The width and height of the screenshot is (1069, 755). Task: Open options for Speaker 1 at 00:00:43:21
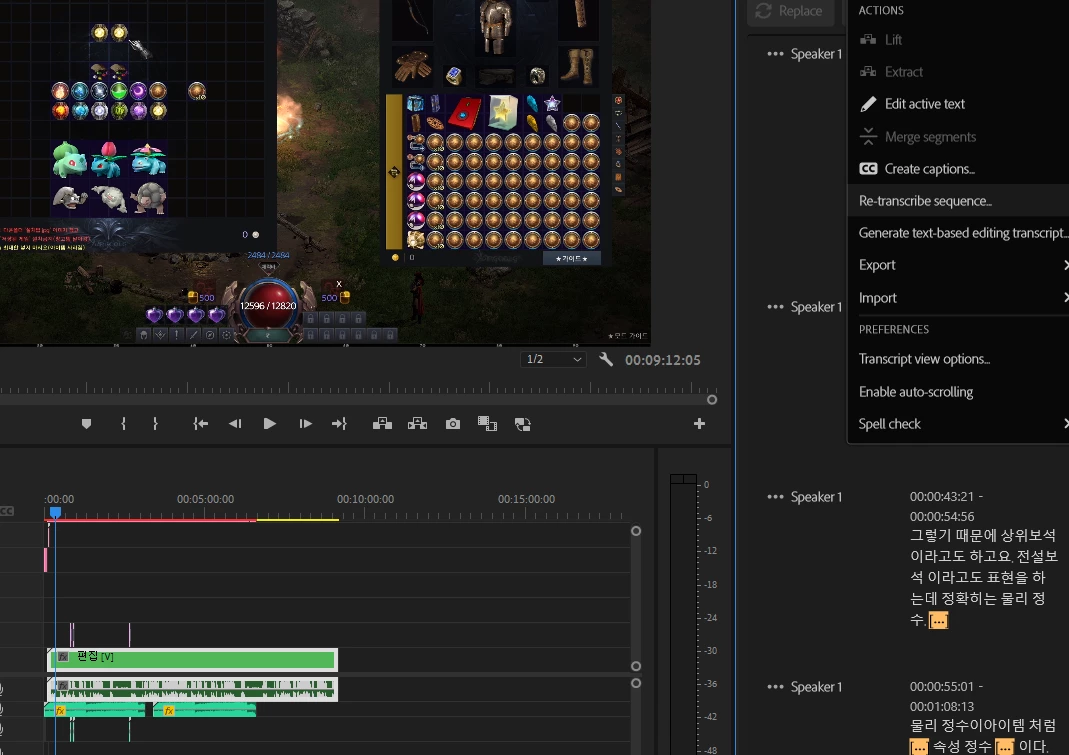pos(775,497)
